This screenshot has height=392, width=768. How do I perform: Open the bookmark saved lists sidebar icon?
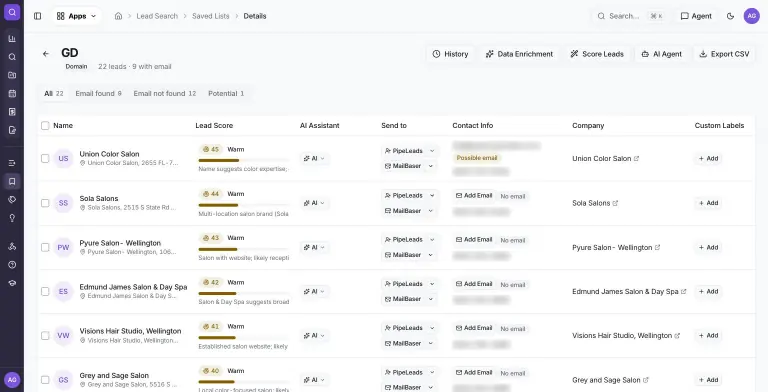pos(12,181)
